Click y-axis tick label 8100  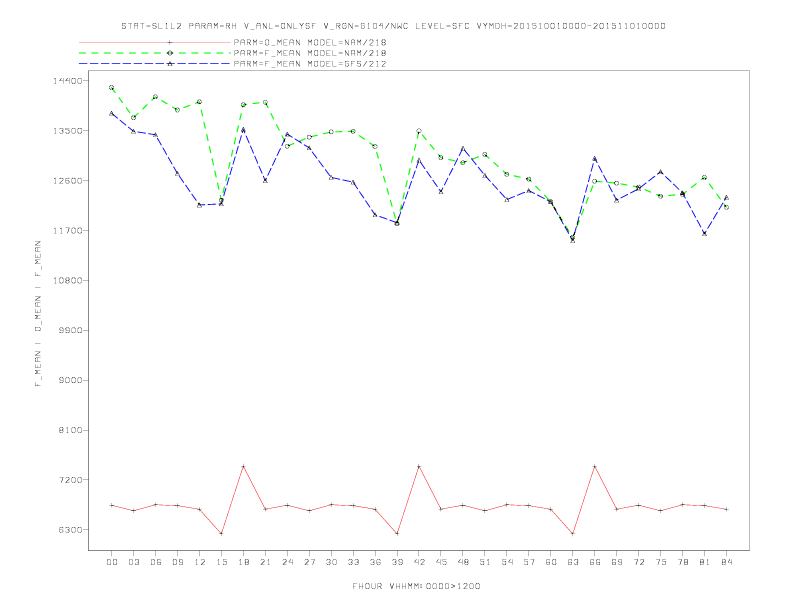pos(70,430)
